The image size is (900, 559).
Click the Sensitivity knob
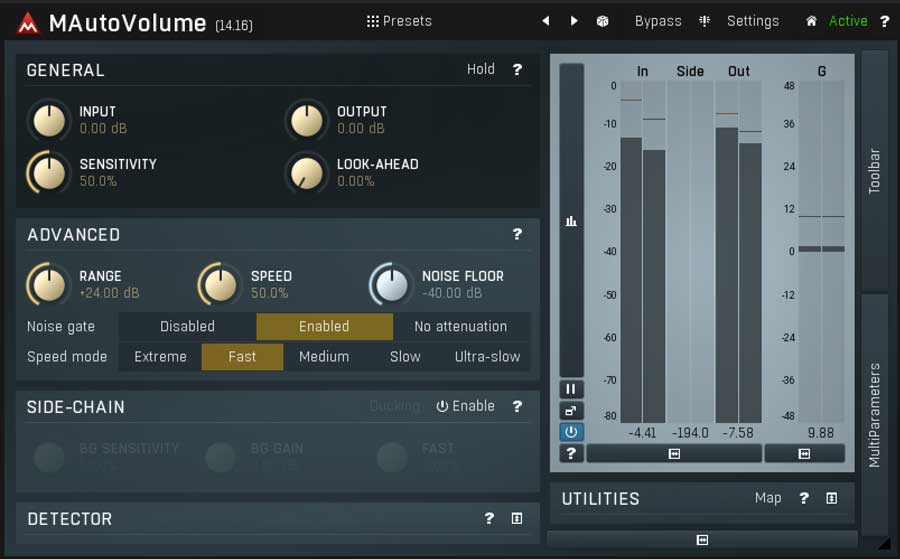[x=48, y=173]
